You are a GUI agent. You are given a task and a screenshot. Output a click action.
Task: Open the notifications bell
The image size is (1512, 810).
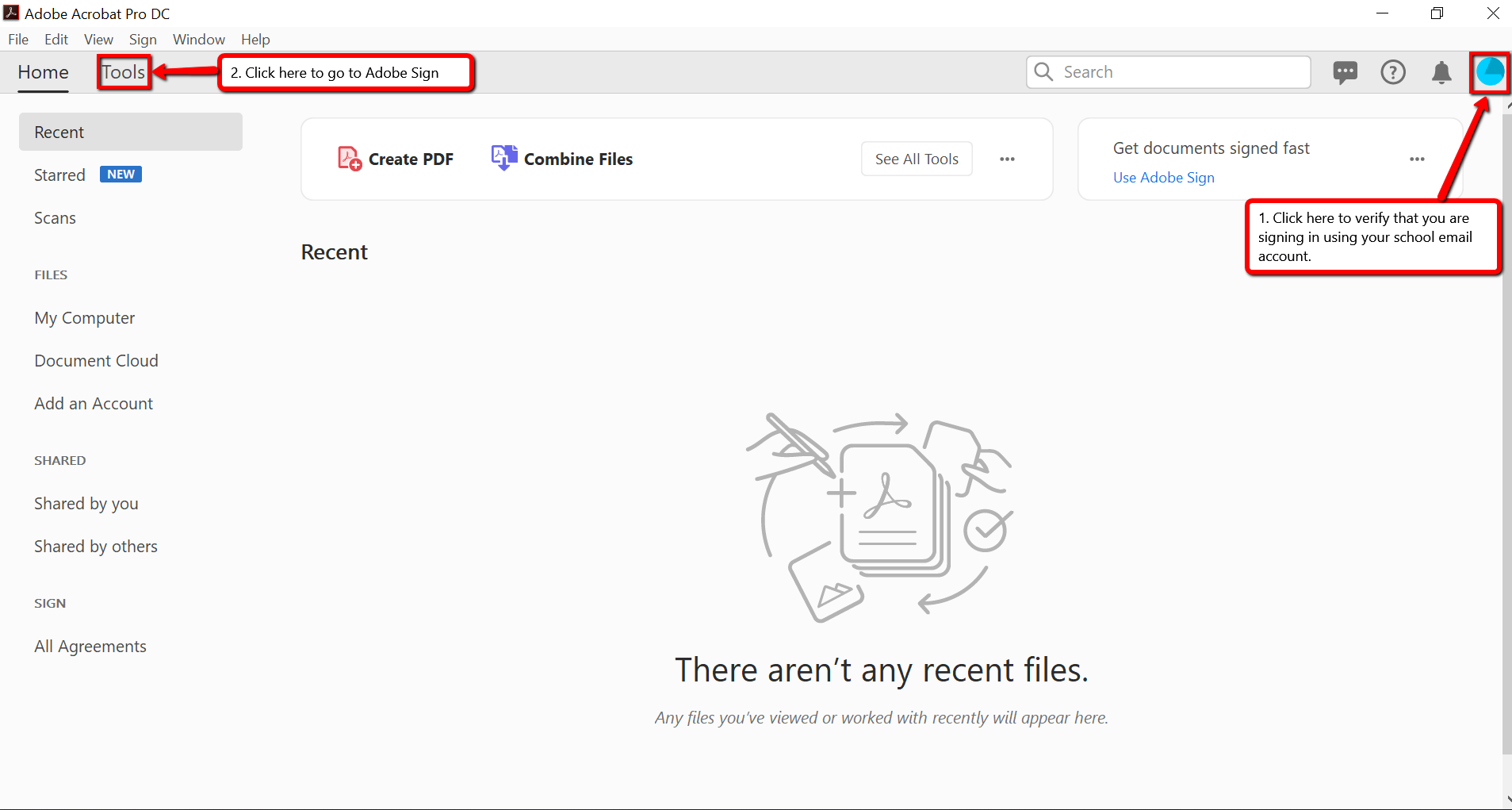tap(1441, 72)
